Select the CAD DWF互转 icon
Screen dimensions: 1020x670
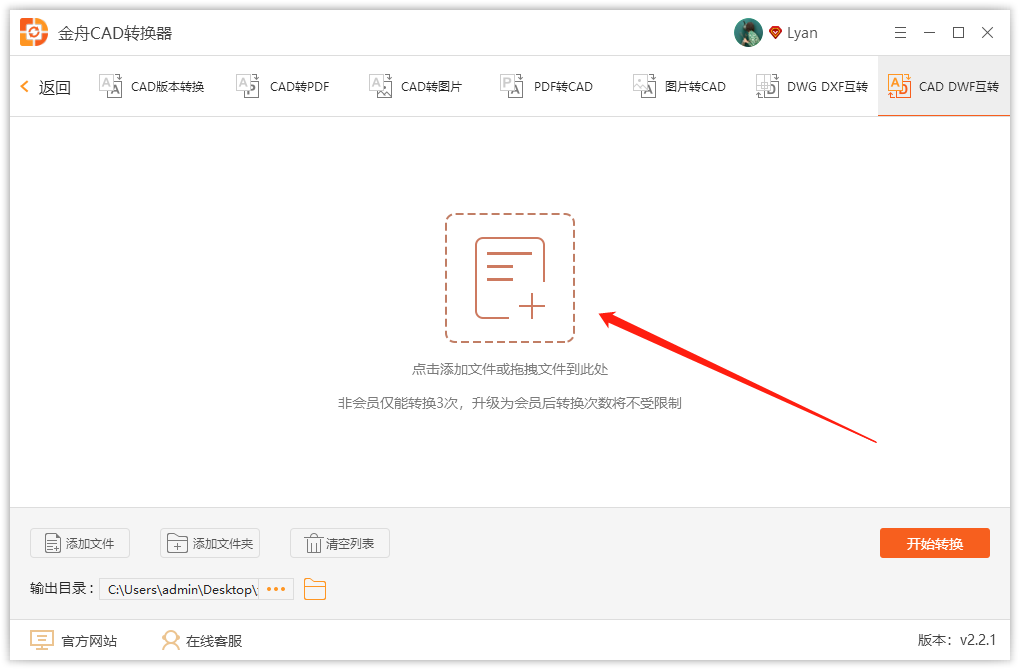898,86
